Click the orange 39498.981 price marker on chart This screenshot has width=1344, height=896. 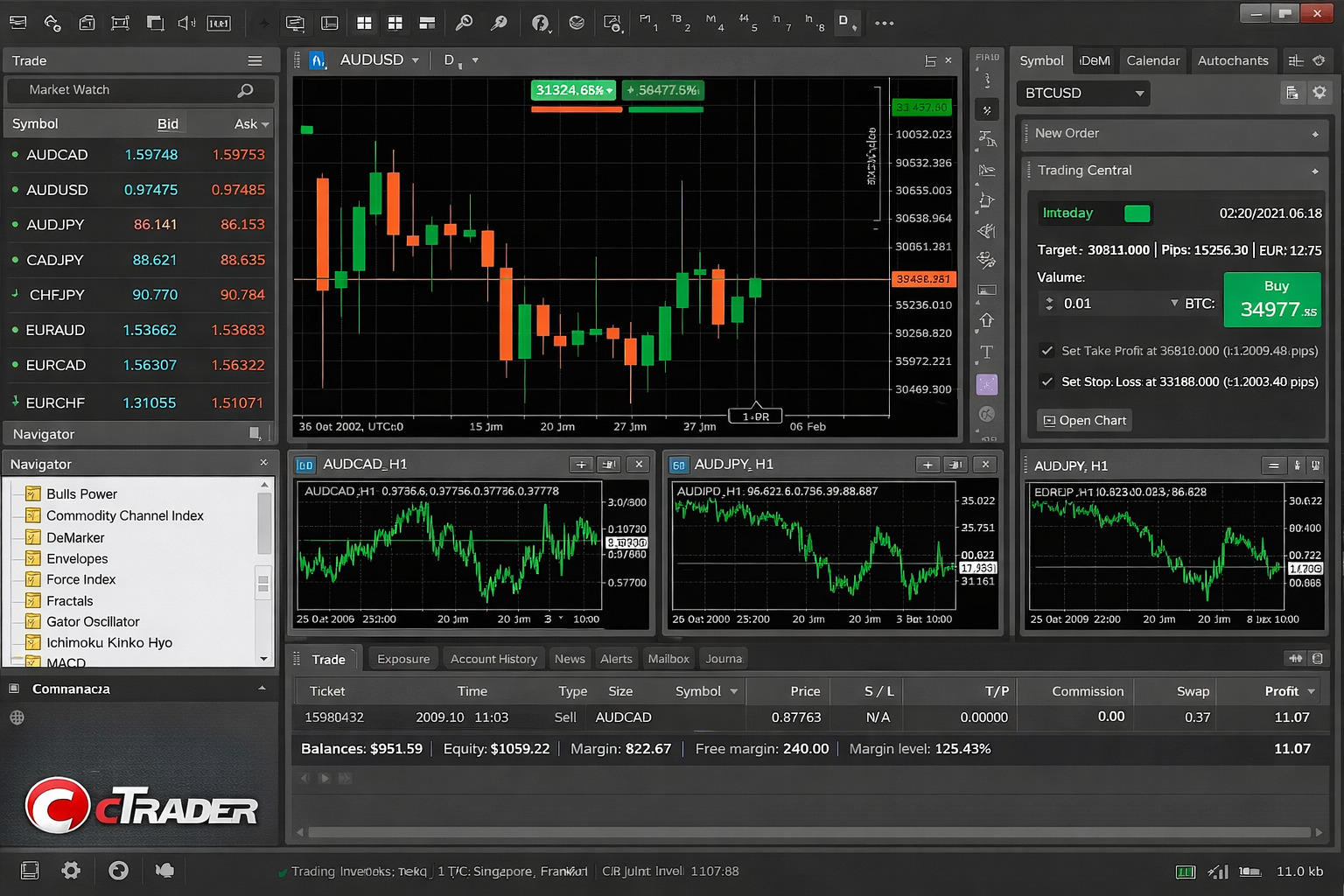coord(923,279)
